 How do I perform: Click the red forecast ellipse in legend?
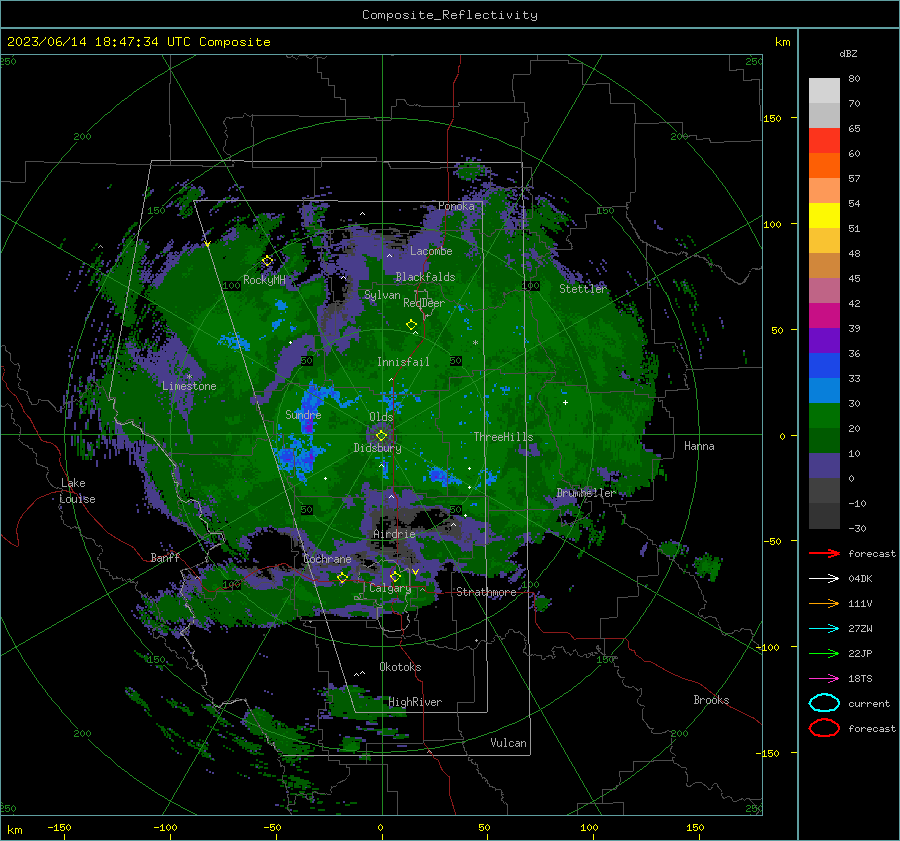click(824, 728)
